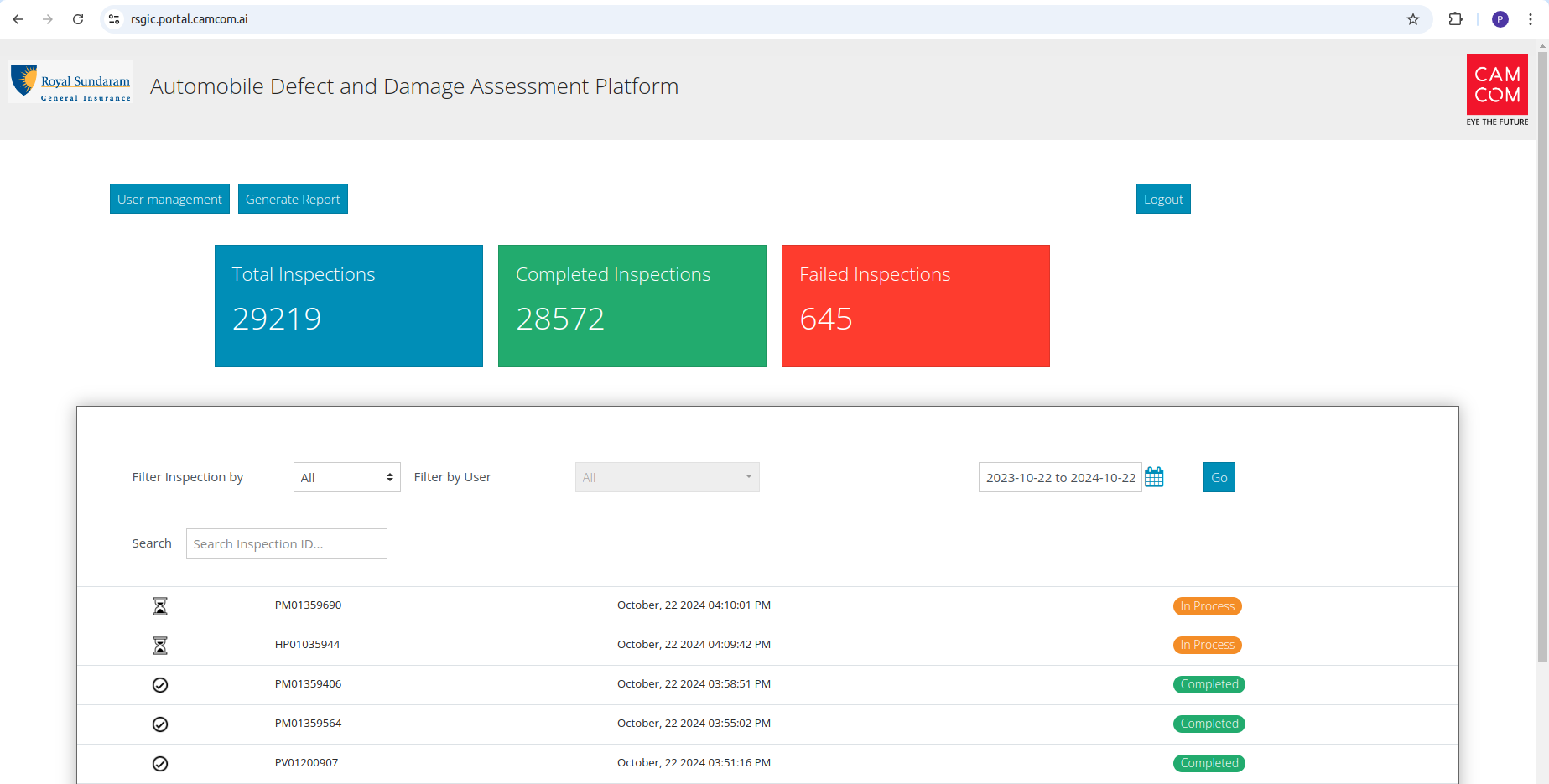Click the In Process badge for PM01359690
This screenshot has height=784, width=1549.
pos(1208,606)
